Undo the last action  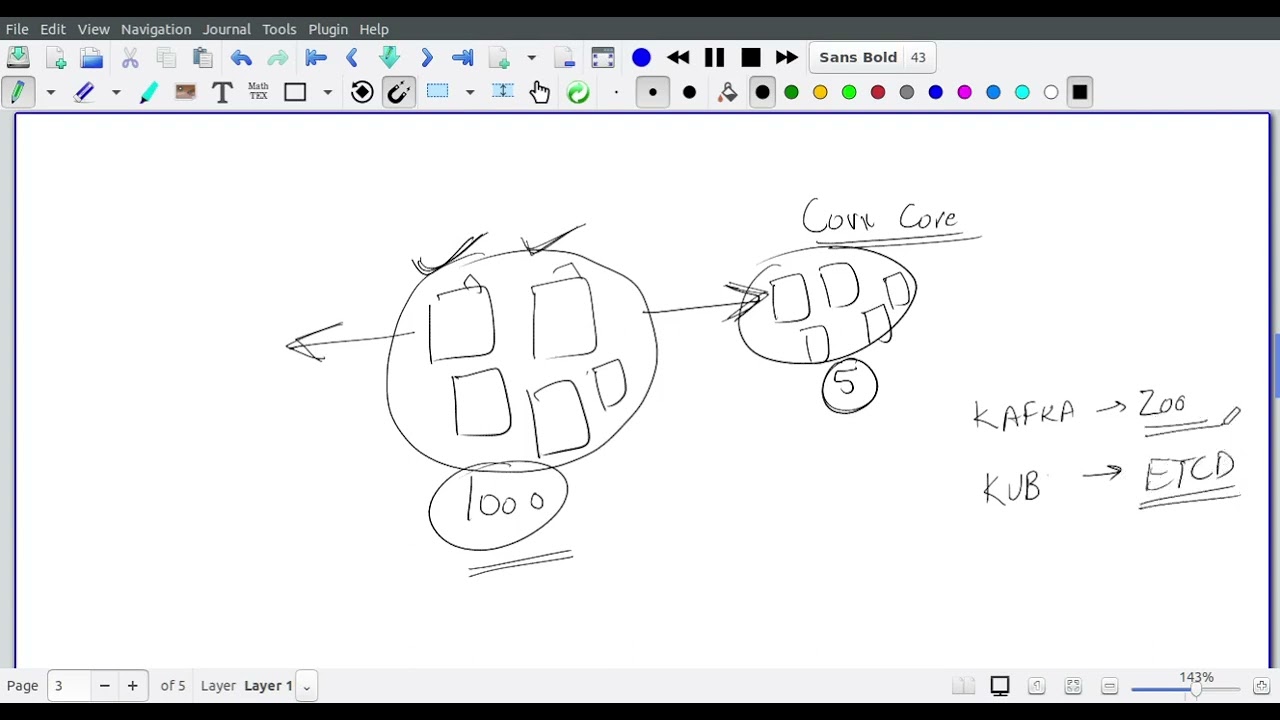(241, 57)
